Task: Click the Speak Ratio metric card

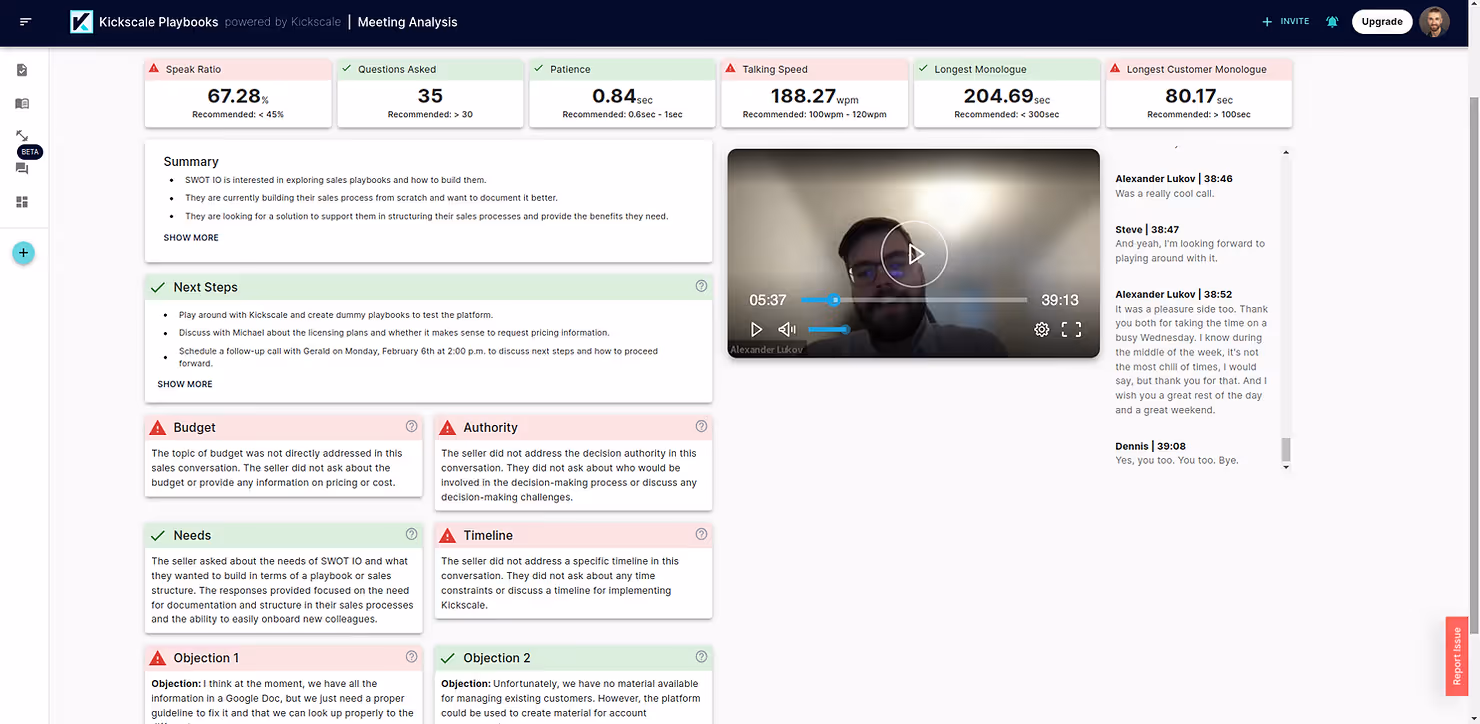Action: click(238, 93)
